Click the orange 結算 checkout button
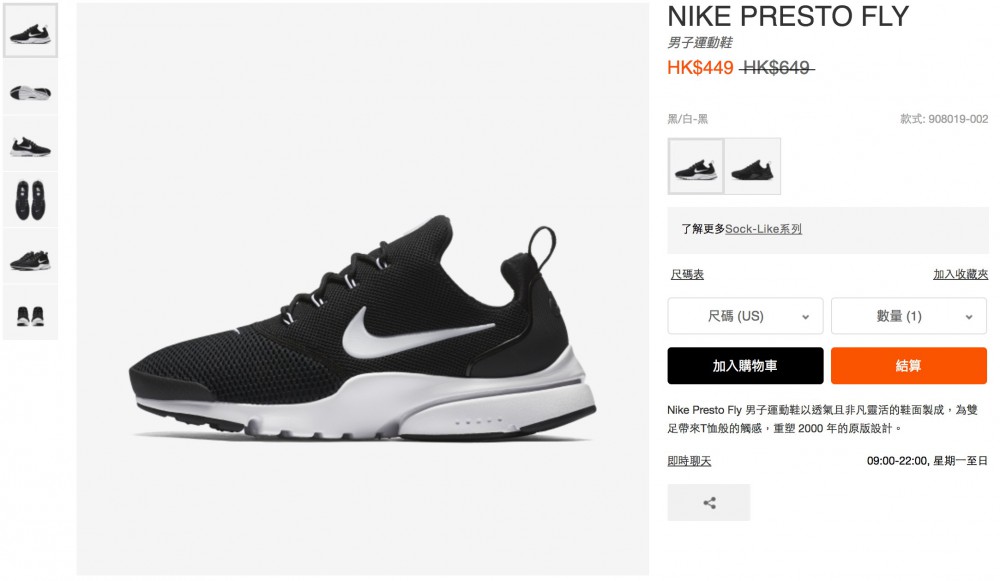The height and width of the screenshot is (581, 1000). point(909,365)
